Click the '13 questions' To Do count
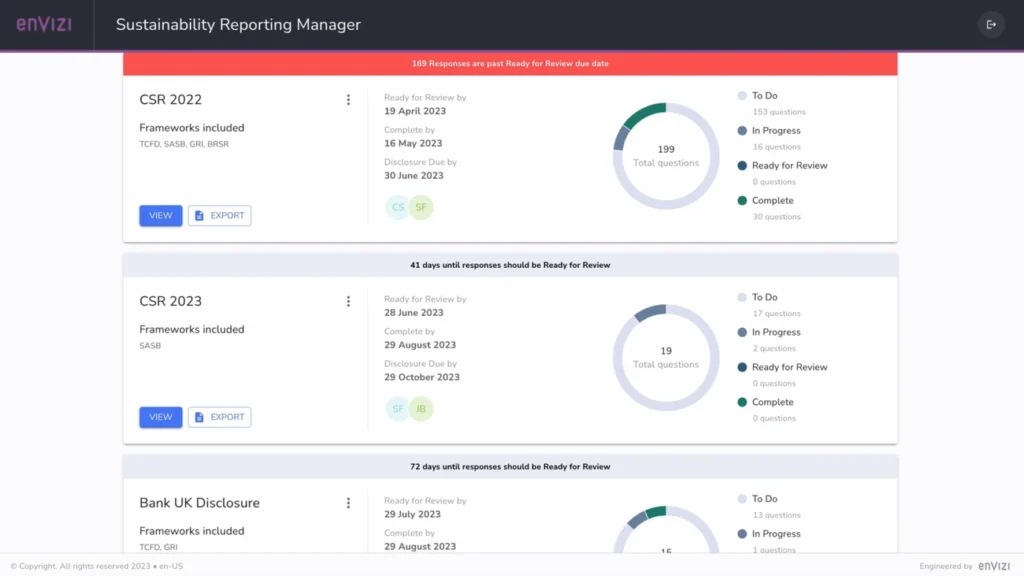Screen dimensions: 1024x576 (x=776, y=515)
